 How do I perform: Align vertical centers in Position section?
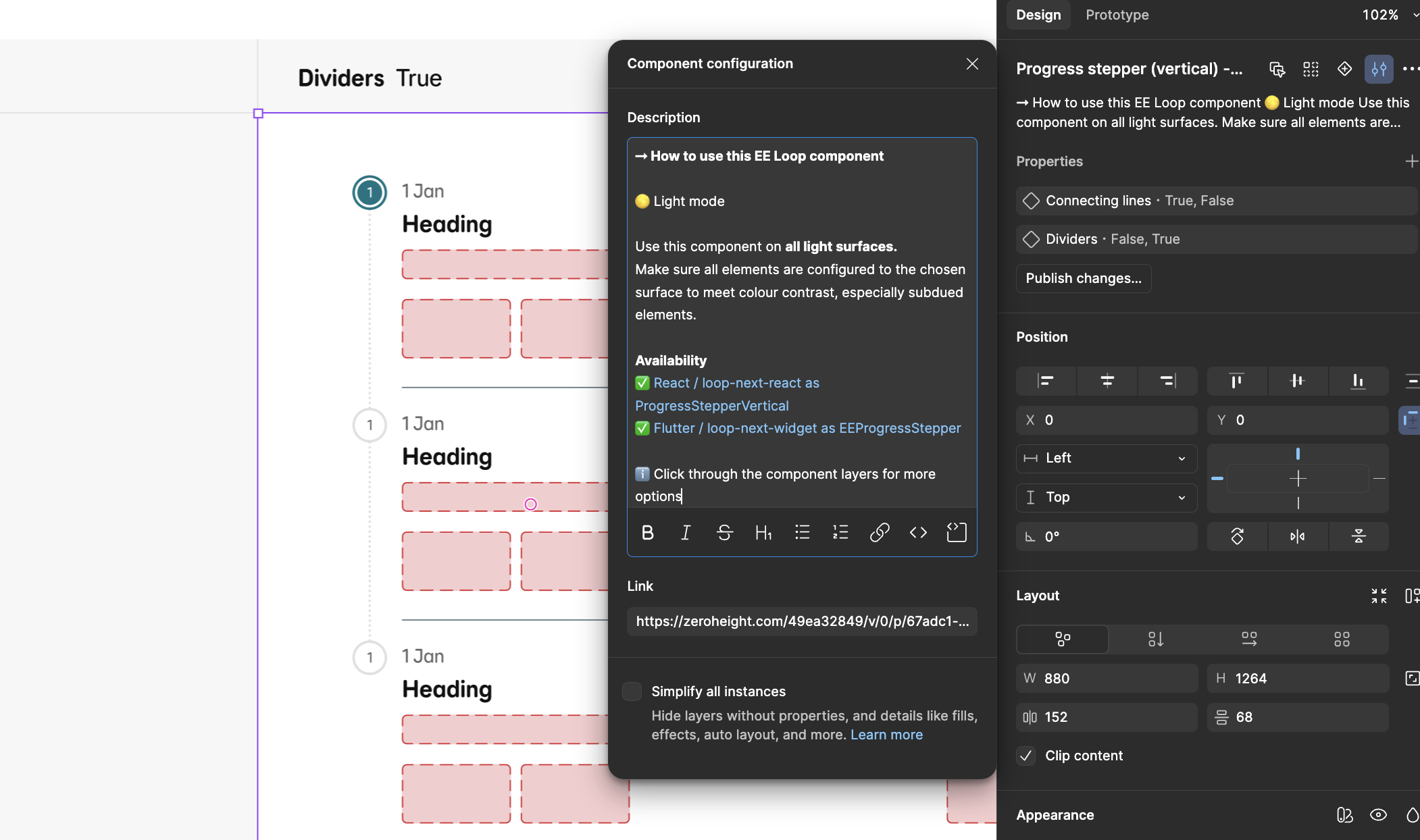tap(1297, 381)
